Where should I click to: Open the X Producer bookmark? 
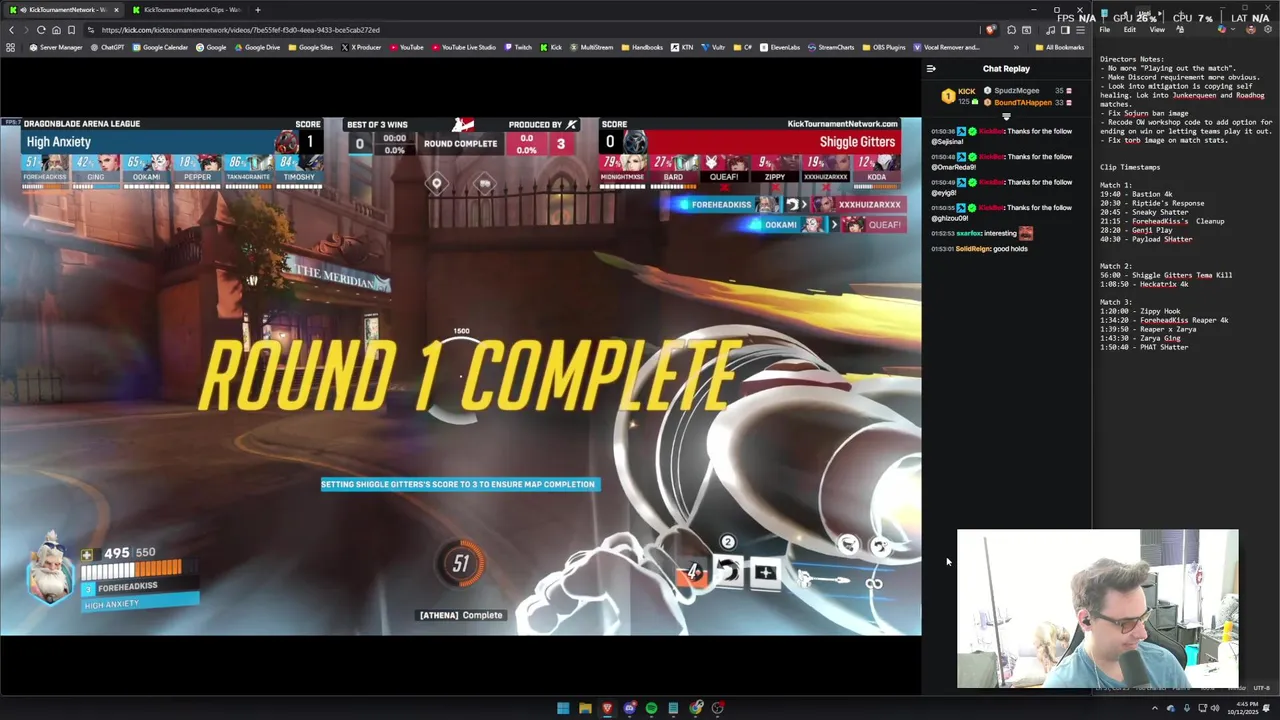[x=361, y=47]
